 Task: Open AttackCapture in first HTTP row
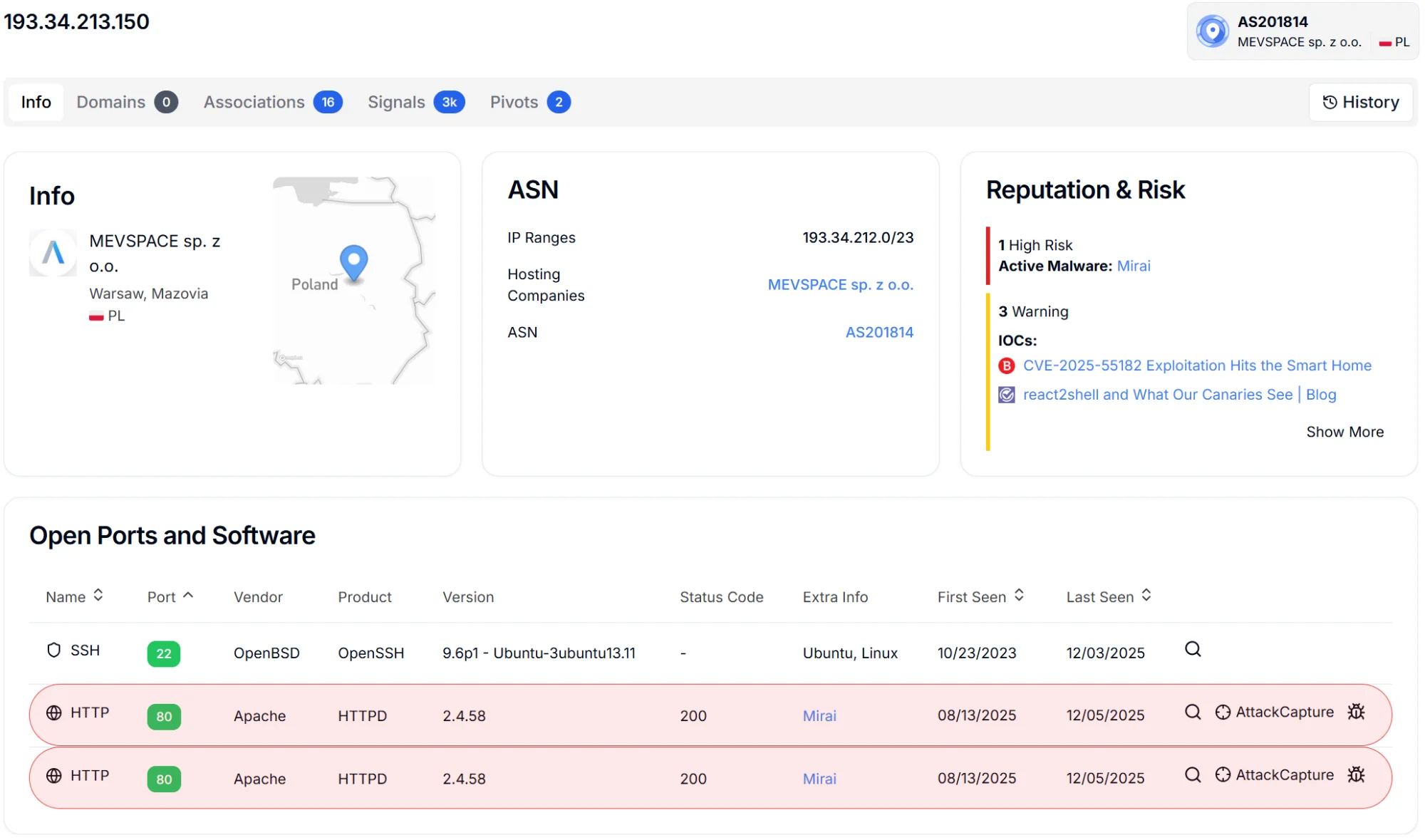tap(1274, 712)
